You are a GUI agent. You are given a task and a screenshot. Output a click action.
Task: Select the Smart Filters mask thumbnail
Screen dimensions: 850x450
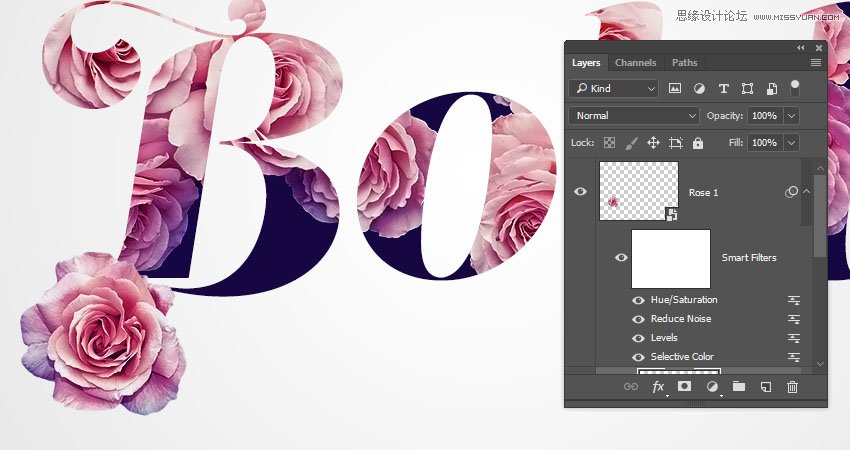pyautogui.click(x=671, y=259)
